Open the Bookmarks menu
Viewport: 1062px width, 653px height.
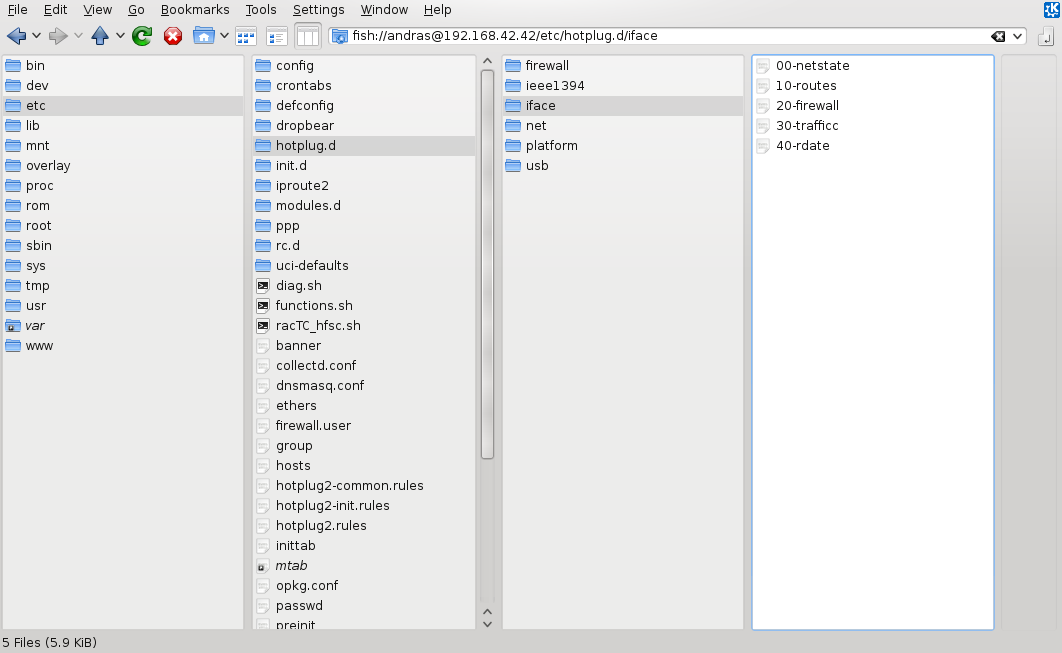pyautogui.click(x=195, y=10)
